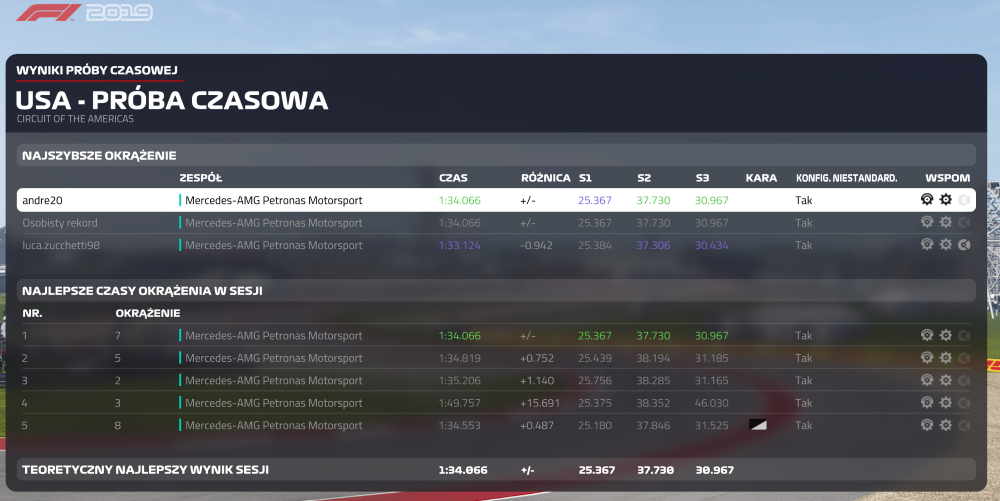Click gearbox gear icon for lap 1:34.819
Image resolution: width=1000 pixels, height=501 pixels.
tap(946, 358)
